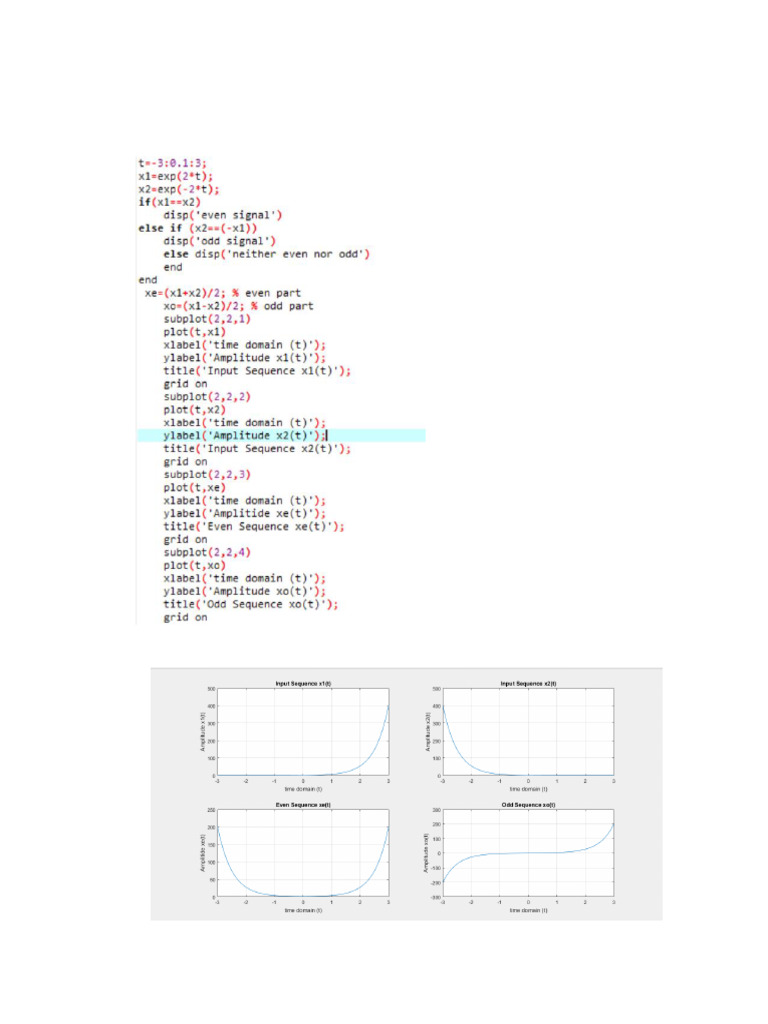Viewport: 768px width, 1024px height.
Task: Click else disp('neither even nor odd') line
Action: click(x=266, y=254)
